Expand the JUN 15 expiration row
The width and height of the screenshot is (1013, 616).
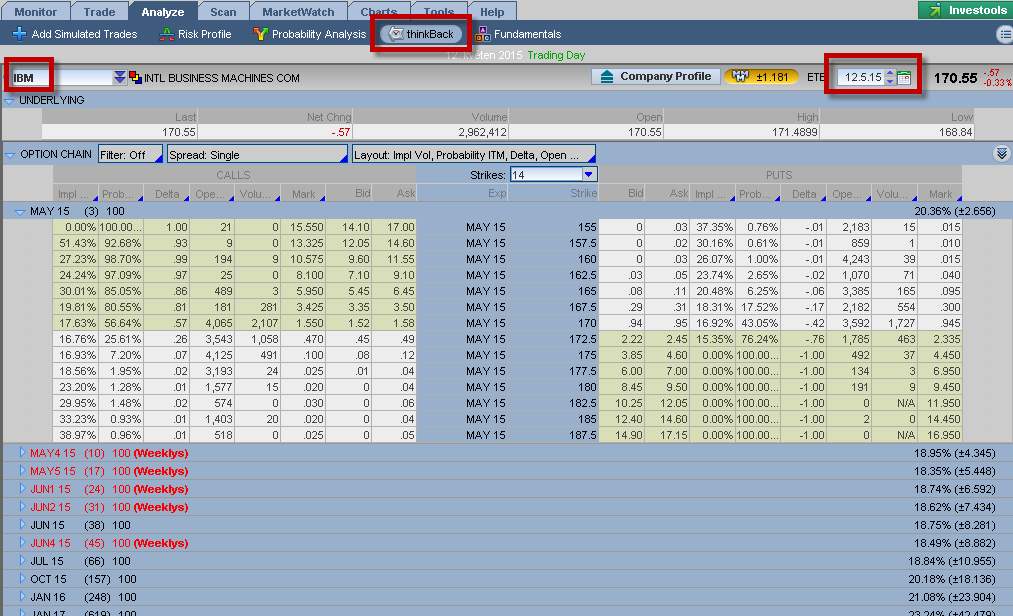(x=22, y=525)
